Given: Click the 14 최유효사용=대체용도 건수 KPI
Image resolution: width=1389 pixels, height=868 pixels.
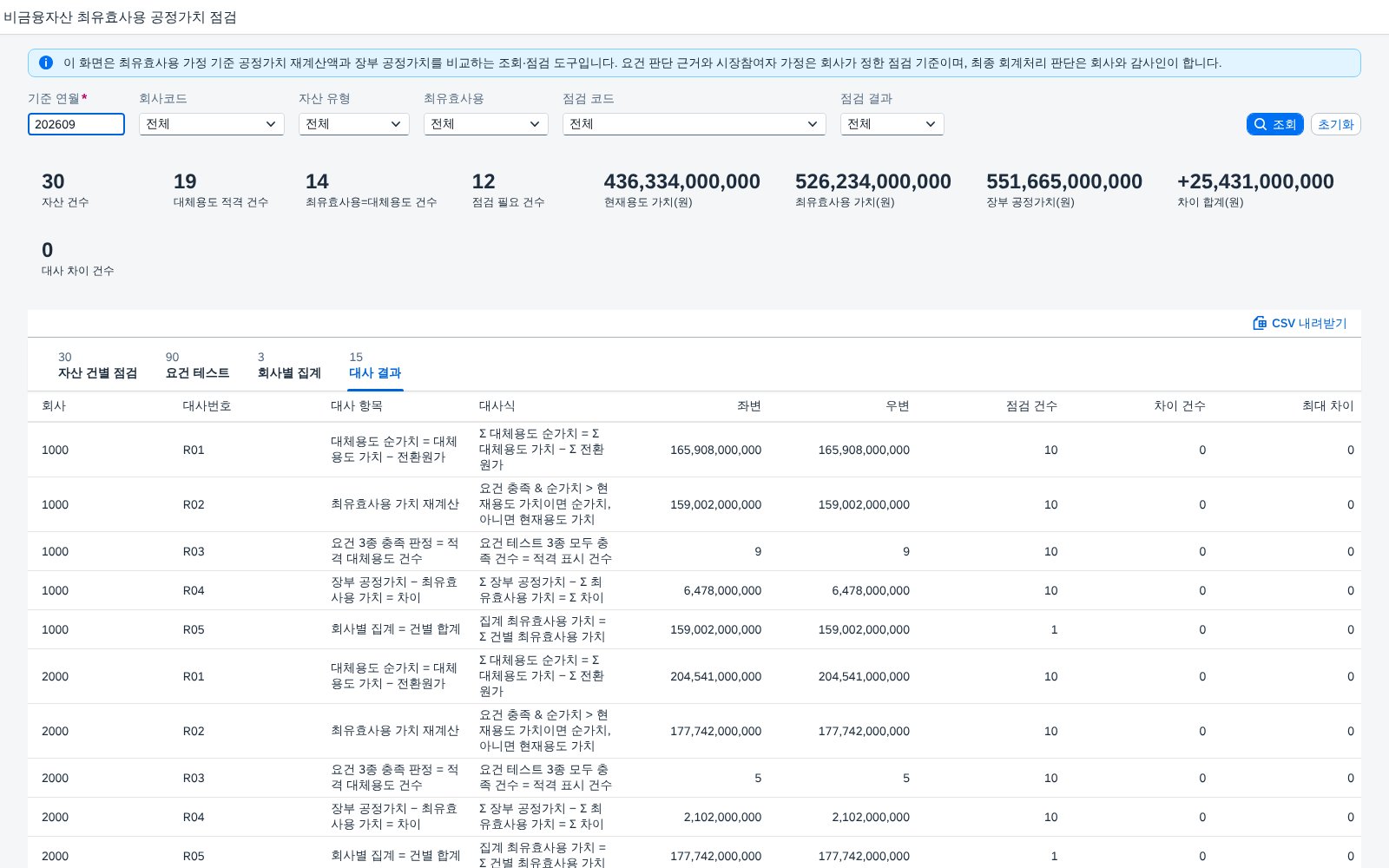Looking at the screenshot, I should coord(371,190).
